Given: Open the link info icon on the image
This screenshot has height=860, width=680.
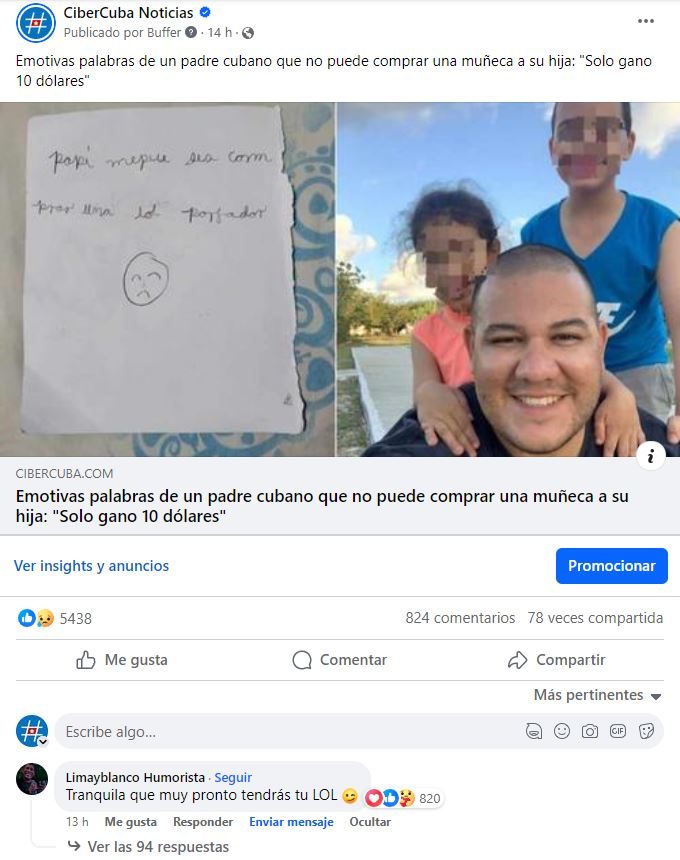Looking at the screenshot, I should [x=651, y=455].
